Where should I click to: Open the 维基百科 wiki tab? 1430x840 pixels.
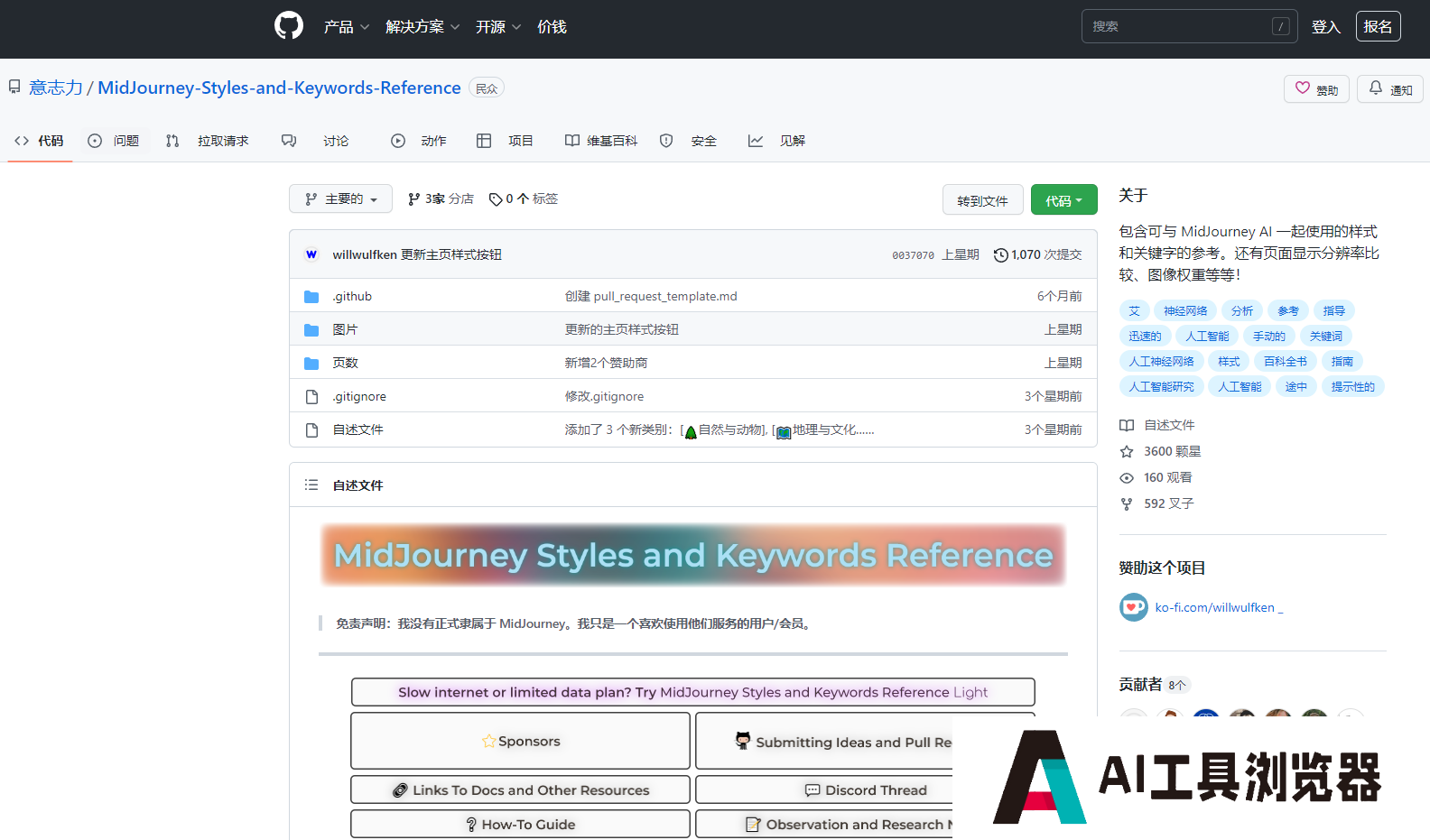click(x=601, y=141)
